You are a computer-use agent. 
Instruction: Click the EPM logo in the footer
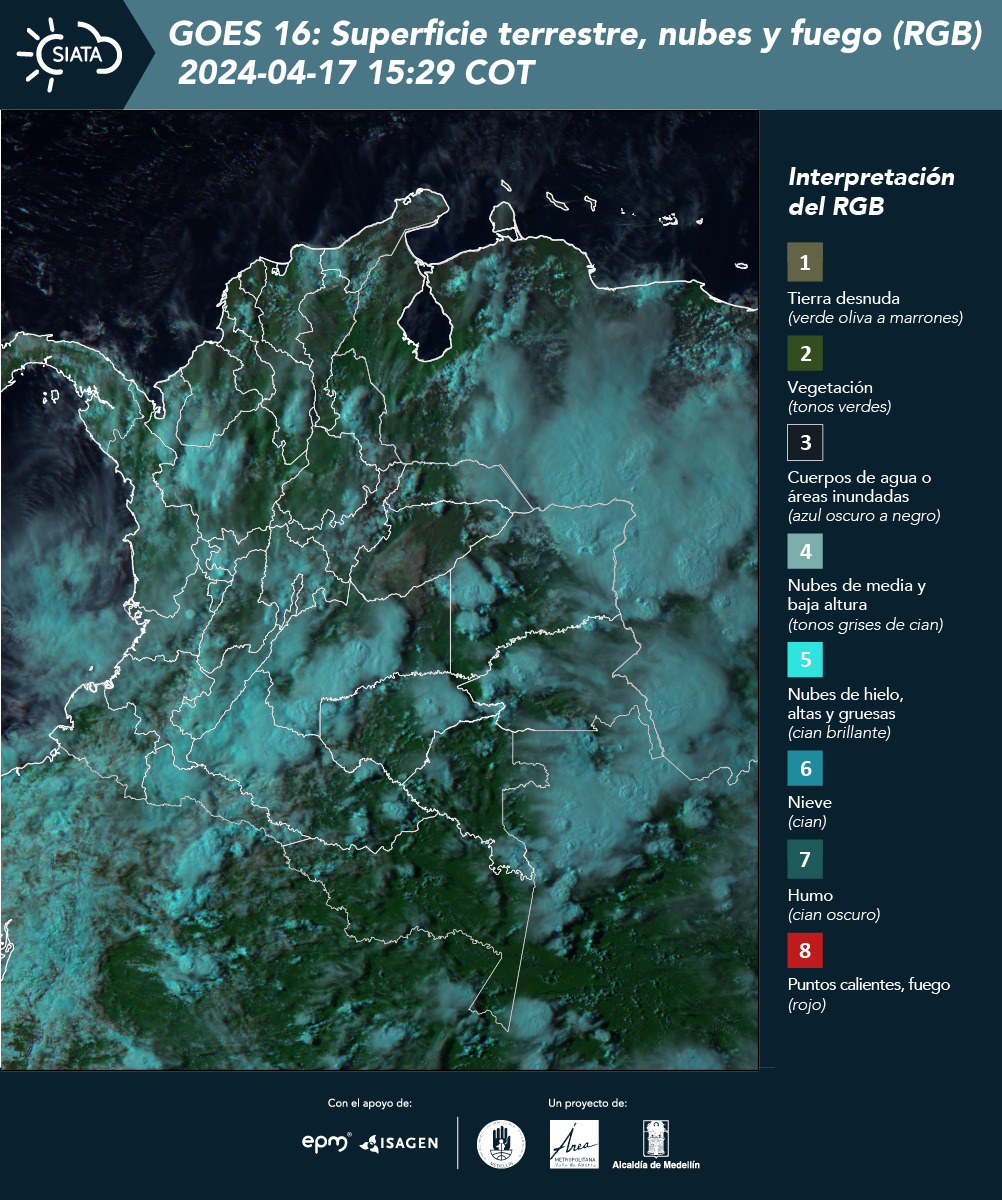327,1142
